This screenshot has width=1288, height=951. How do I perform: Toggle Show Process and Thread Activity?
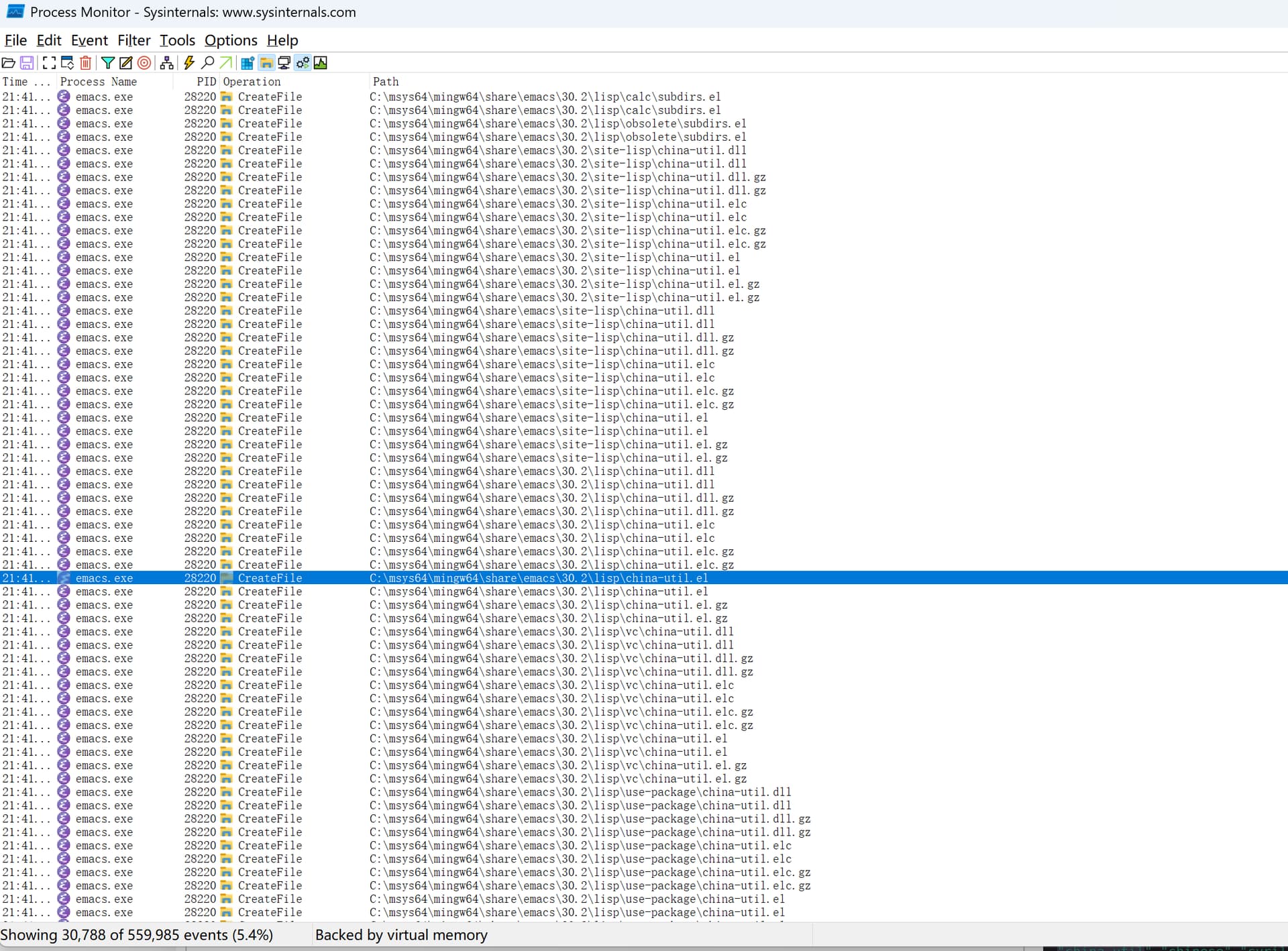pos(303,63)
